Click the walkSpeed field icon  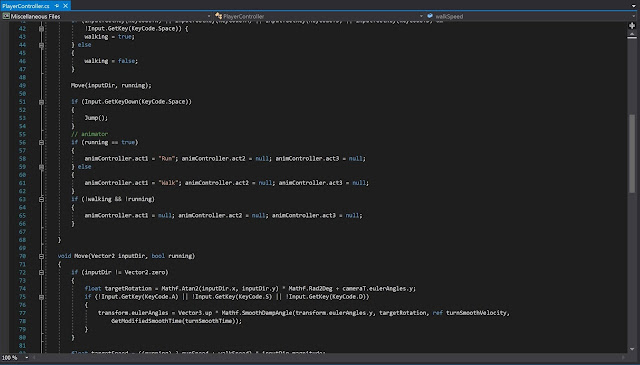click(430, 16)
